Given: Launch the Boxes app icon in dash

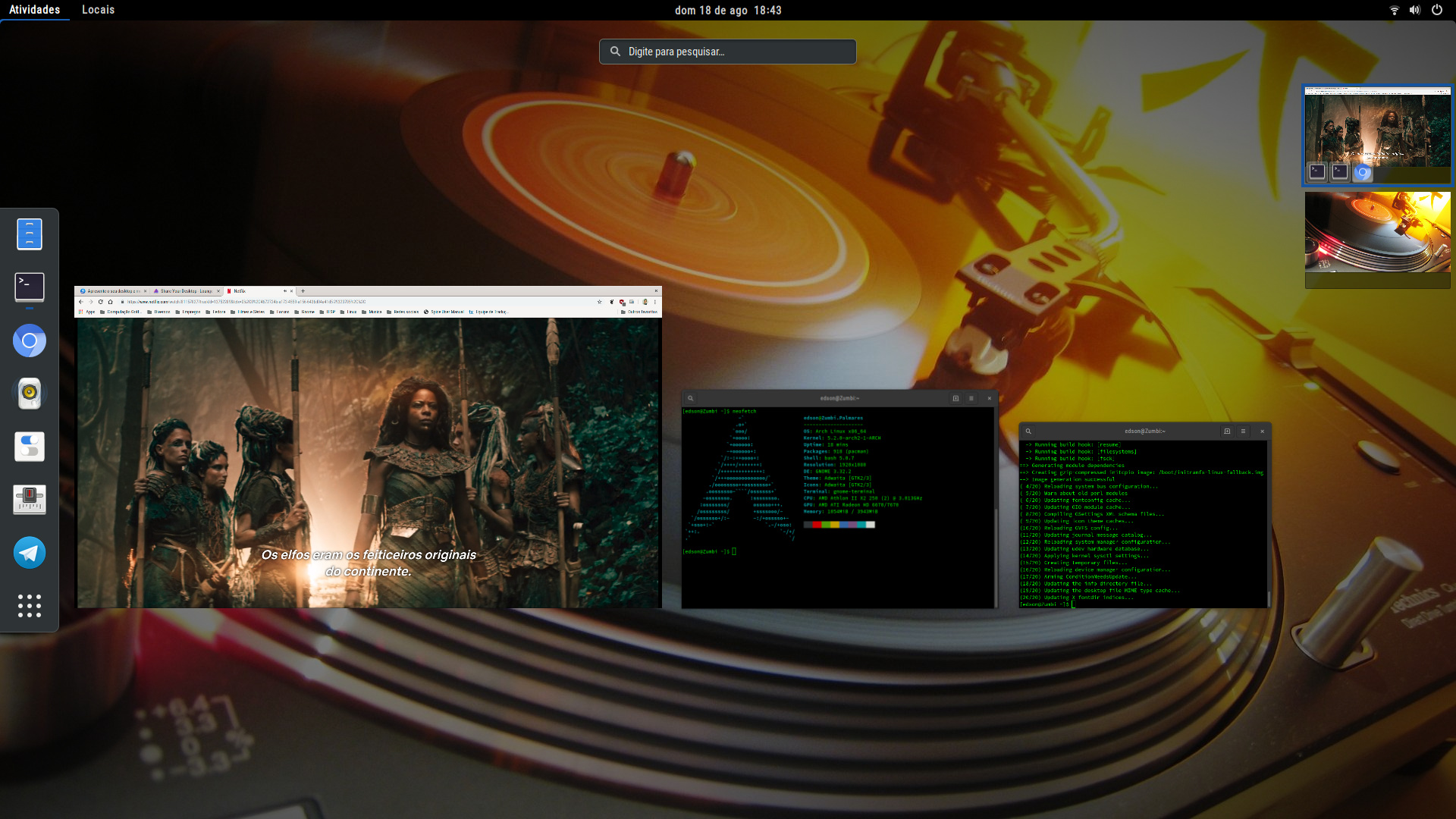Looking at the screenshot, I should (29, 500).
